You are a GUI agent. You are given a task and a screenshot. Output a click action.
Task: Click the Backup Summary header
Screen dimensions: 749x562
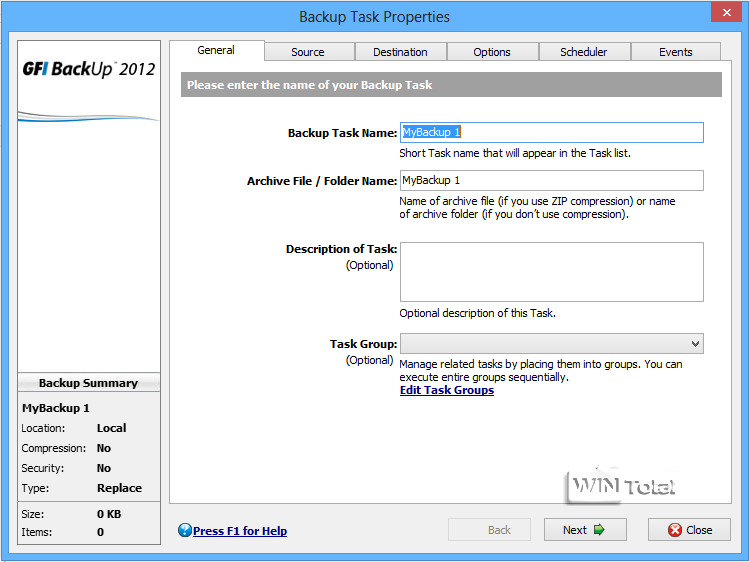click(x=89, y=383)
